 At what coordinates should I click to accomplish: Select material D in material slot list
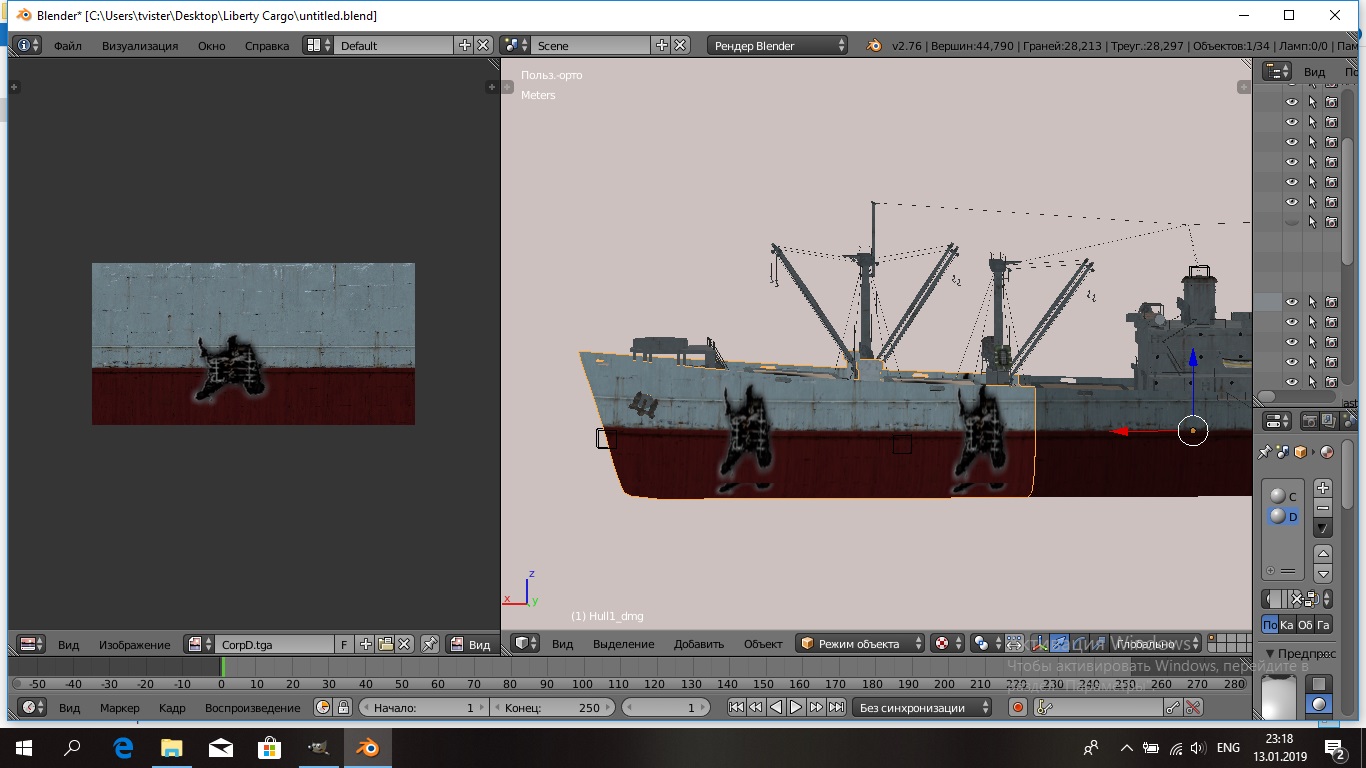(x=1284, y=517)
